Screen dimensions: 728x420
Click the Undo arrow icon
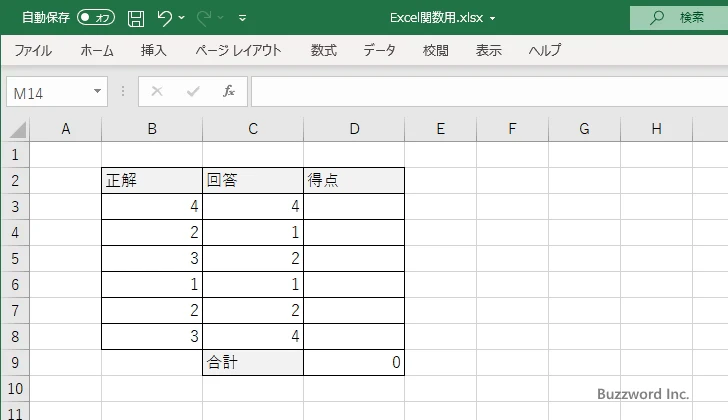[164, 18]
